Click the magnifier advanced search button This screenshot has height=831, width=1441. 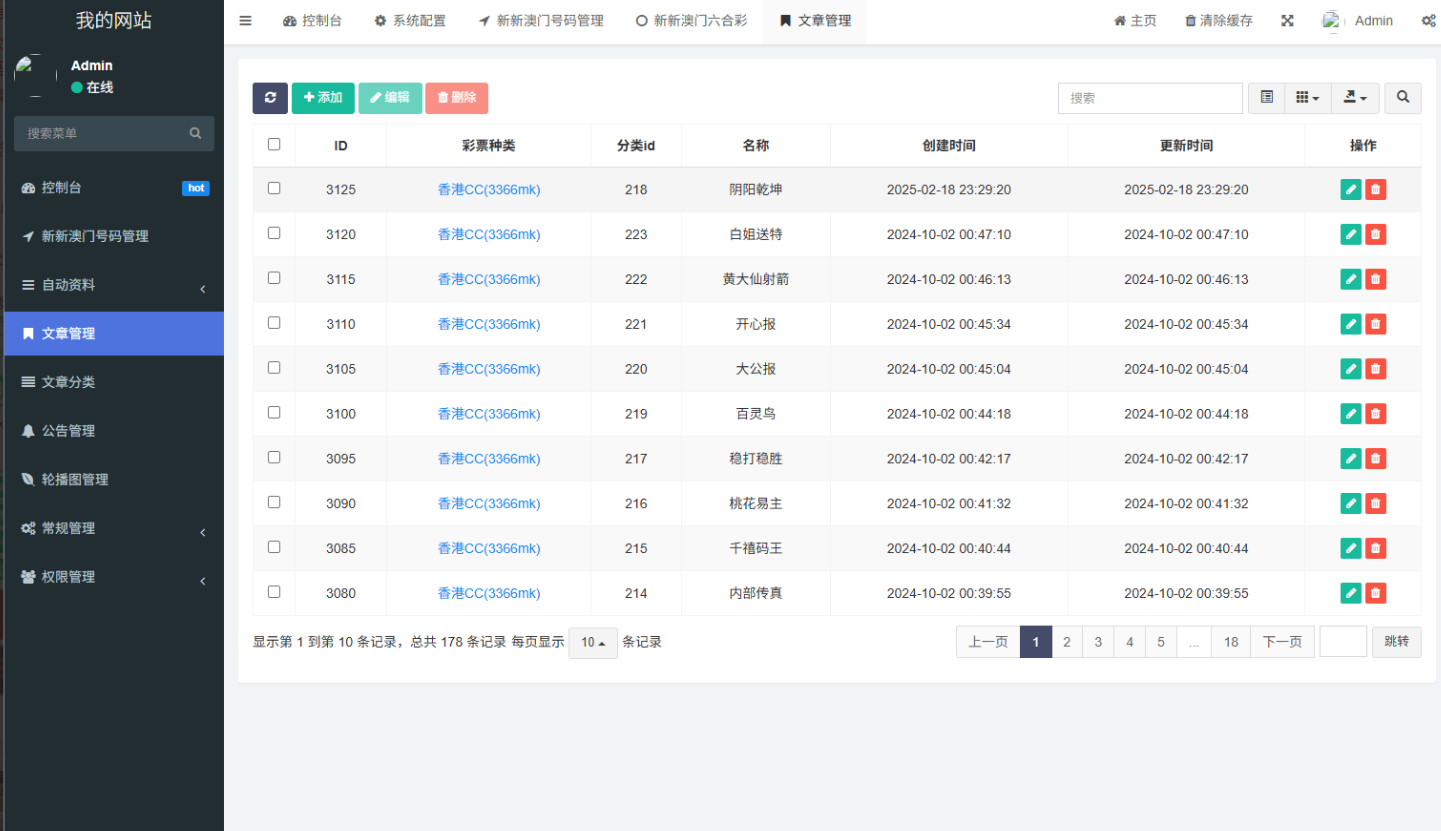[1403, 98]
